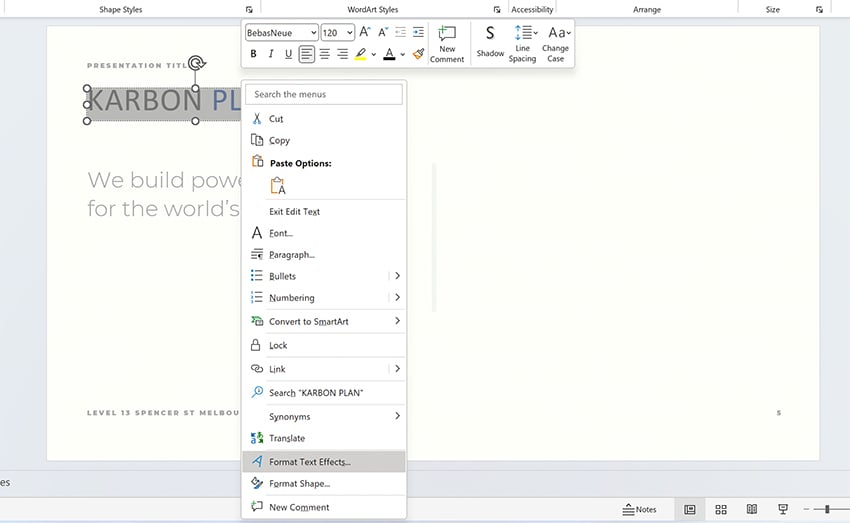Toggle Underline formatting
850x523 pixels.
(288, 54)
